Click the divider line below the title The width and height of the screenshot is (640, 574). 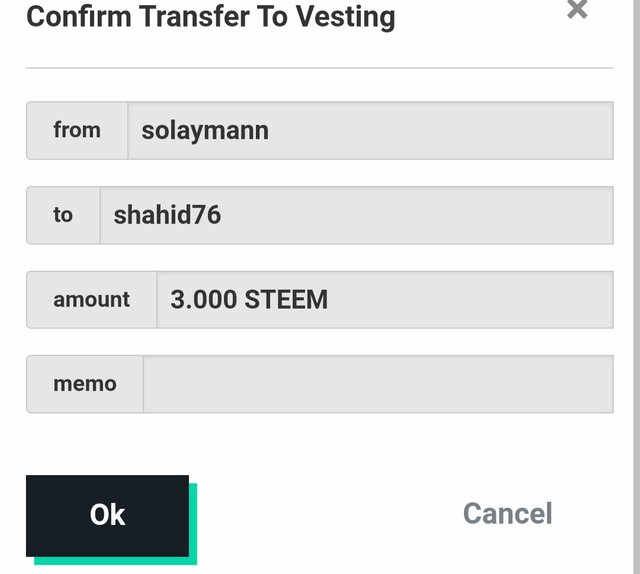tap(320, 68)
